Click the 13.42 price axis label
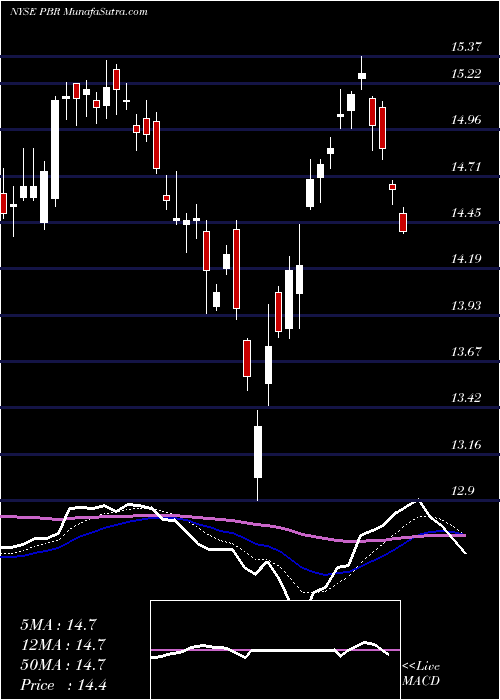The height and width of the screenshot is (700, 500). pos(466,397)
